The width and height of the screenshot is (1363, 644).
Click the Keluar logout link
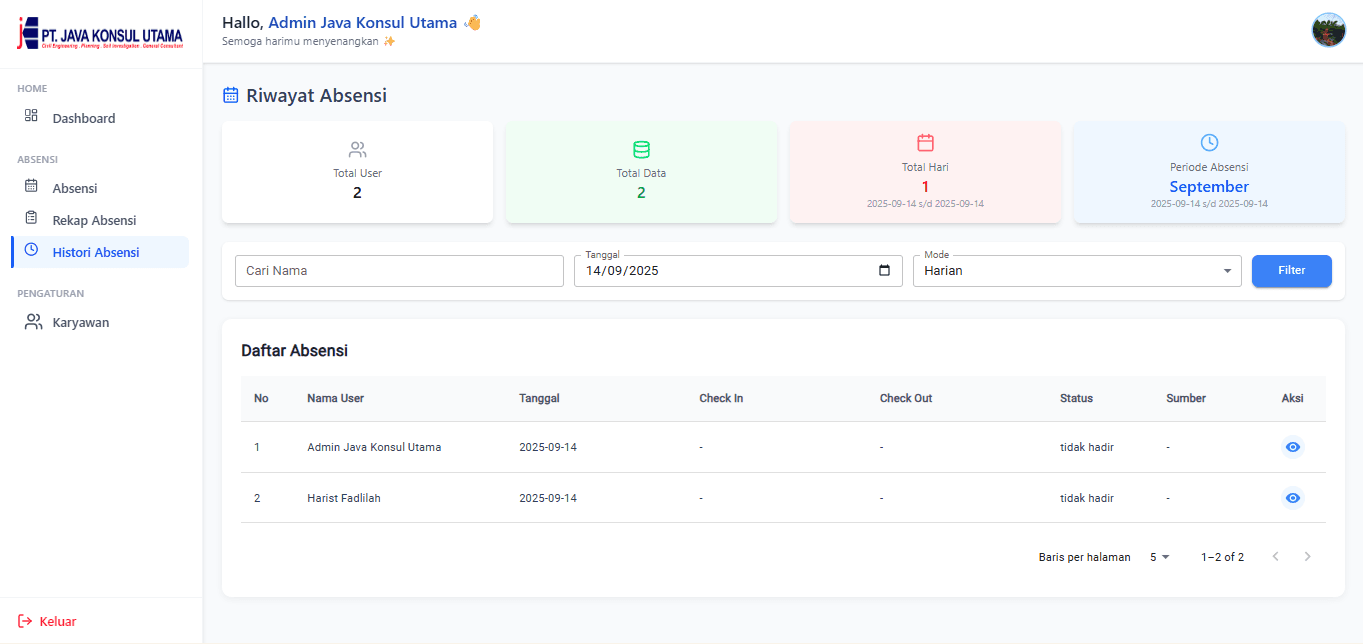57,621
